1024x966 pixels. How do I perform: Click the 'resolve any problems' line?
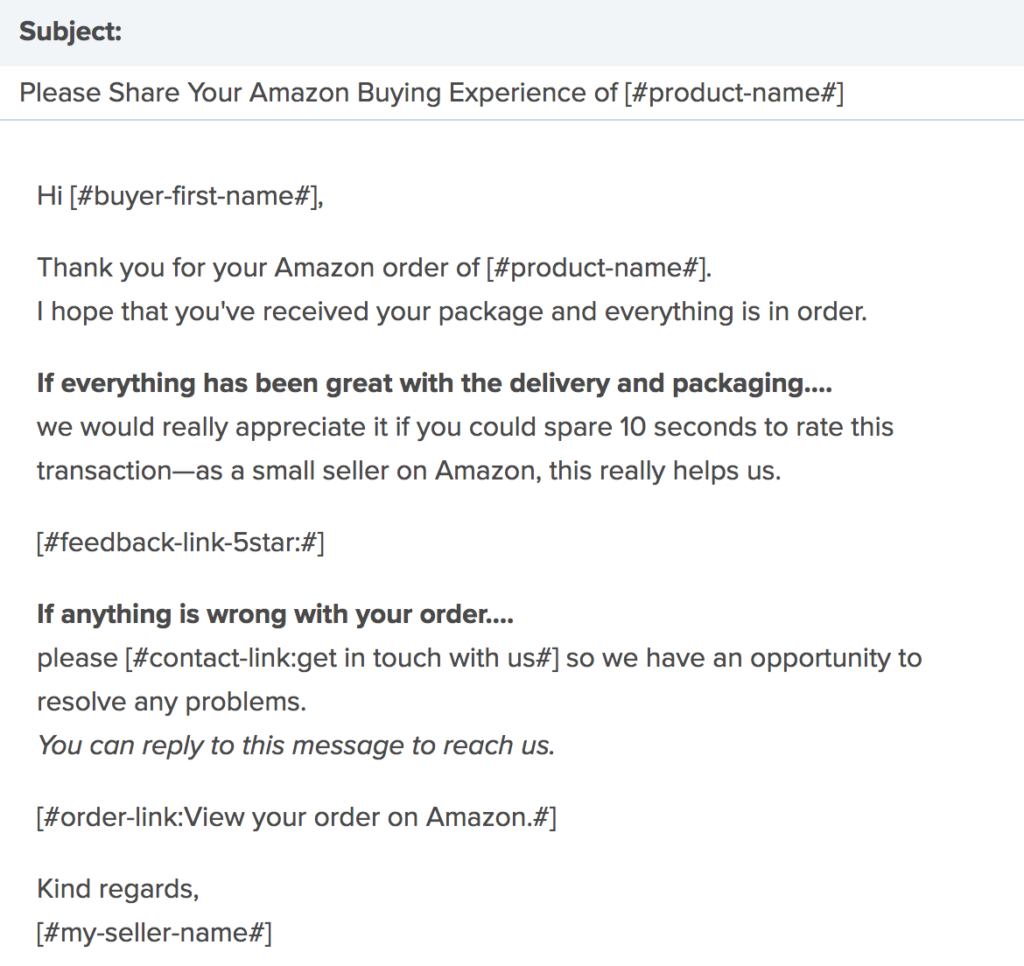click(x=171, y=701)
